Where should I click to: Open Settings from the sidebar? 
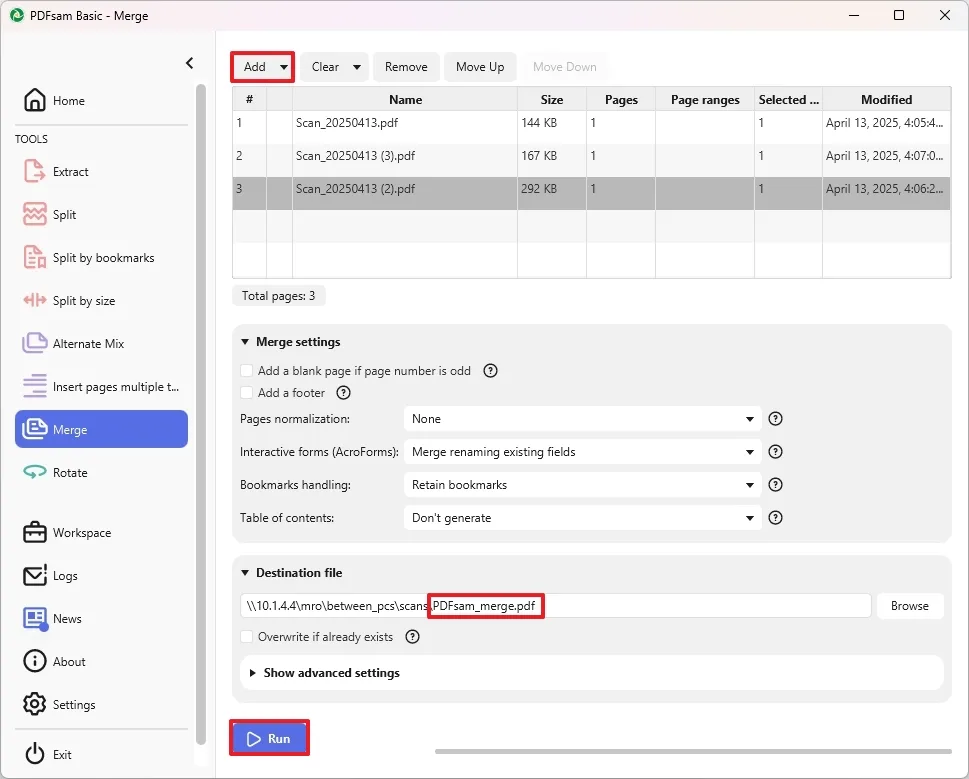73,705
